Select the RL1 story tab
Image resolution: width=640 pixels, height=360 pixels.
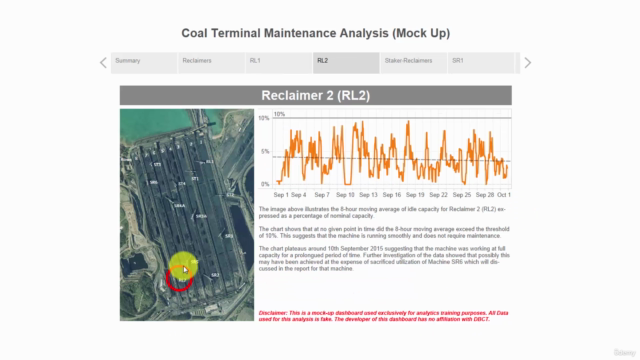[x=279, y=63]
